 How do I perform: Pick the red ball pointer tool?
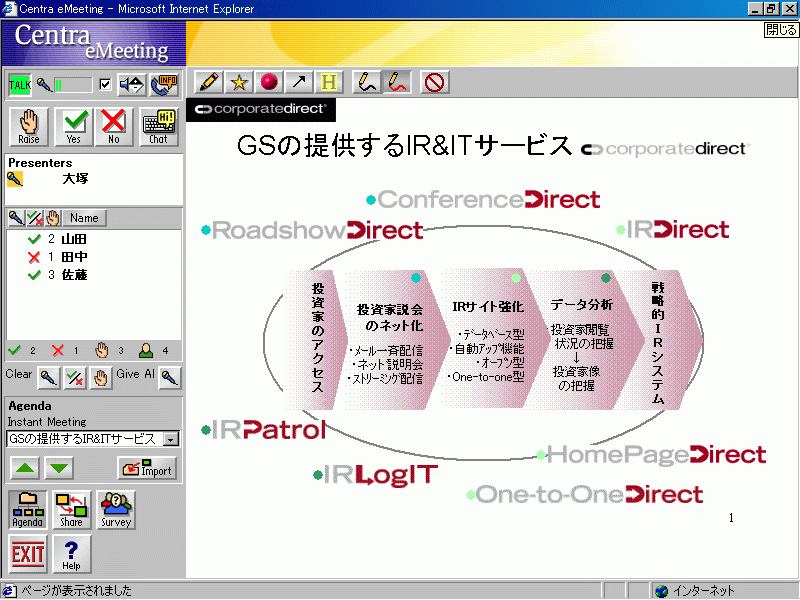point(269,82)
